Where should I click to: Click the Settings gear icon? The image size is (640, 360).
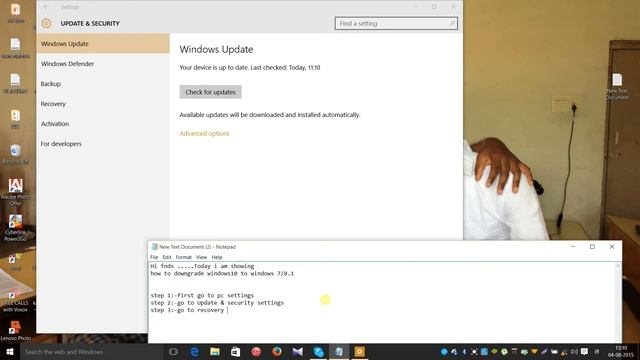46,23
